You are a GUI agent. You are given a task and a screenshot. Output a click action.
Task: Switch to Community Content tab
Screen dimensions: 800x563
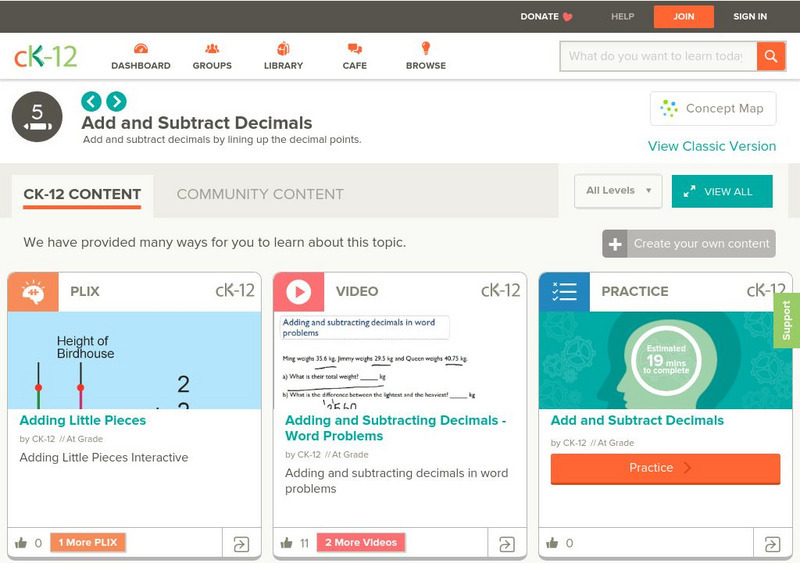[x=260, y=194]
